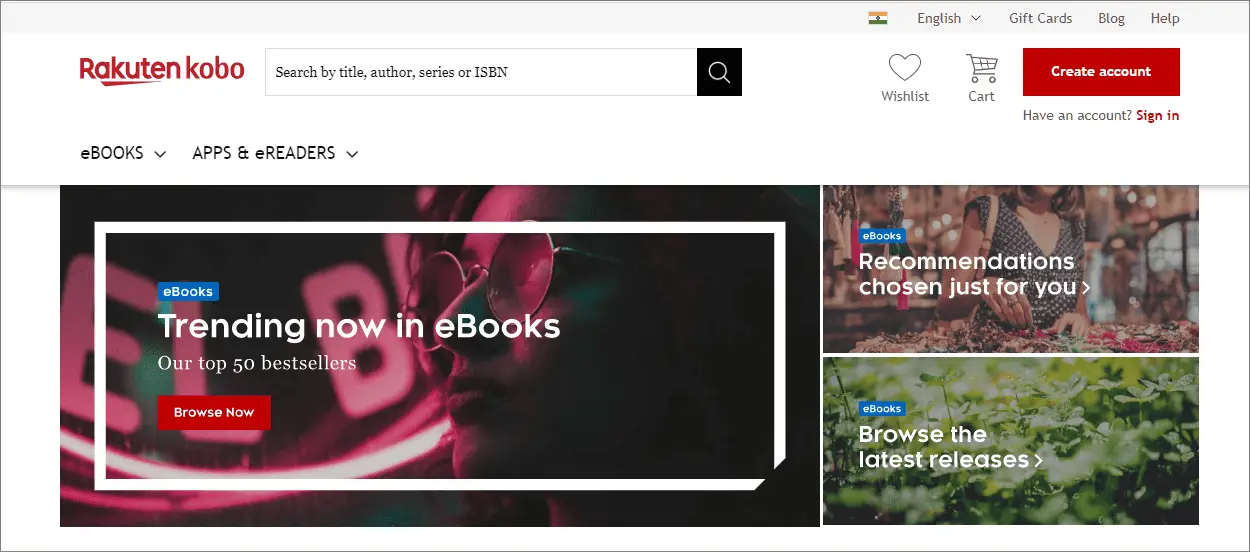Click the Have an account? text
This screenshot has height=552, width=1250.
(1077, 115)
